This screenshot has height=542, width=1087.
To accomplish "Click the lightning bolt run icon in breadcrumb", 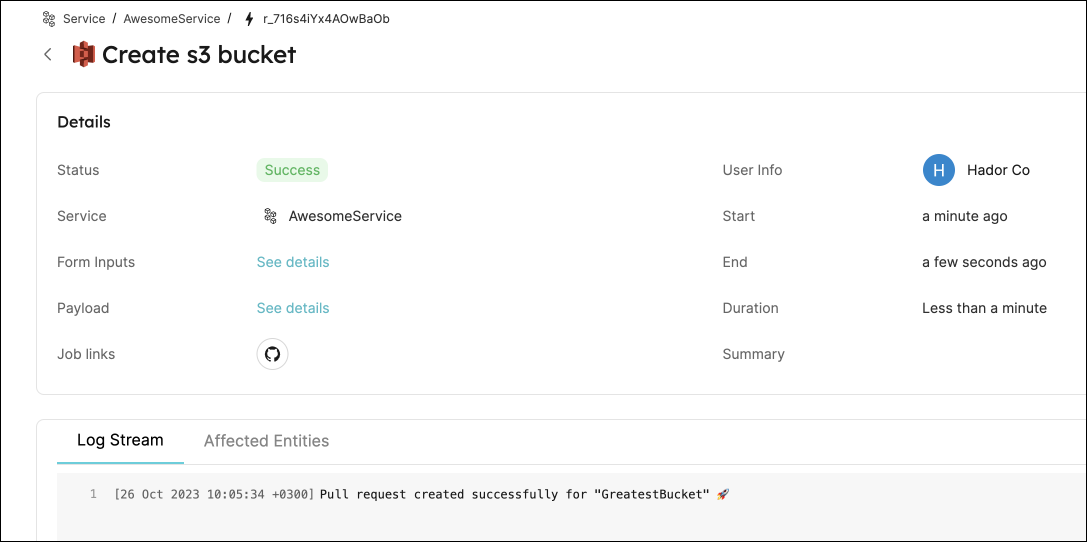I will [x=249, y=19].
